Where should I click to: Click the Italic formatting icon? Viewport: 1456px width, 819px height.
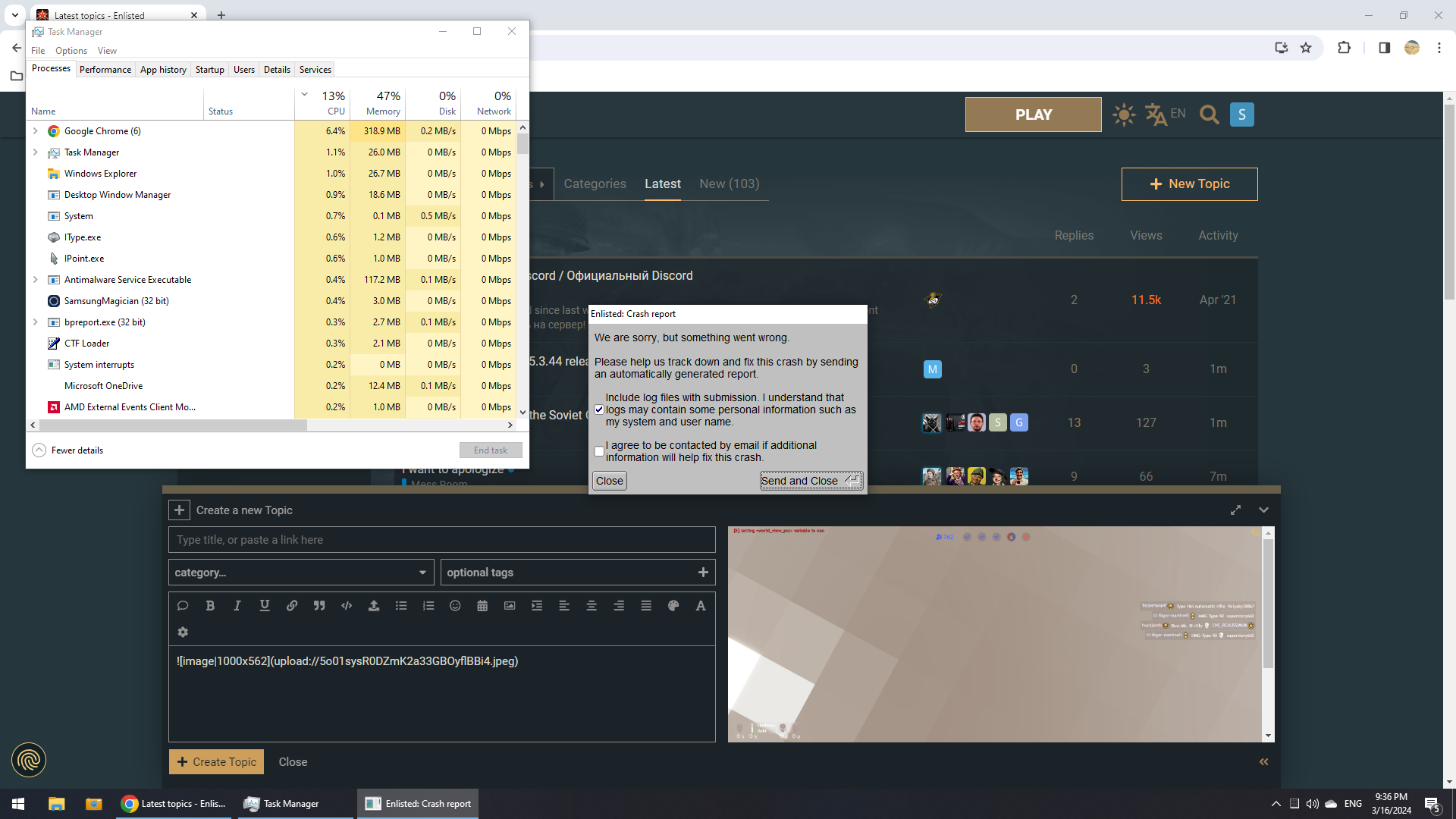tap(237, 606)
